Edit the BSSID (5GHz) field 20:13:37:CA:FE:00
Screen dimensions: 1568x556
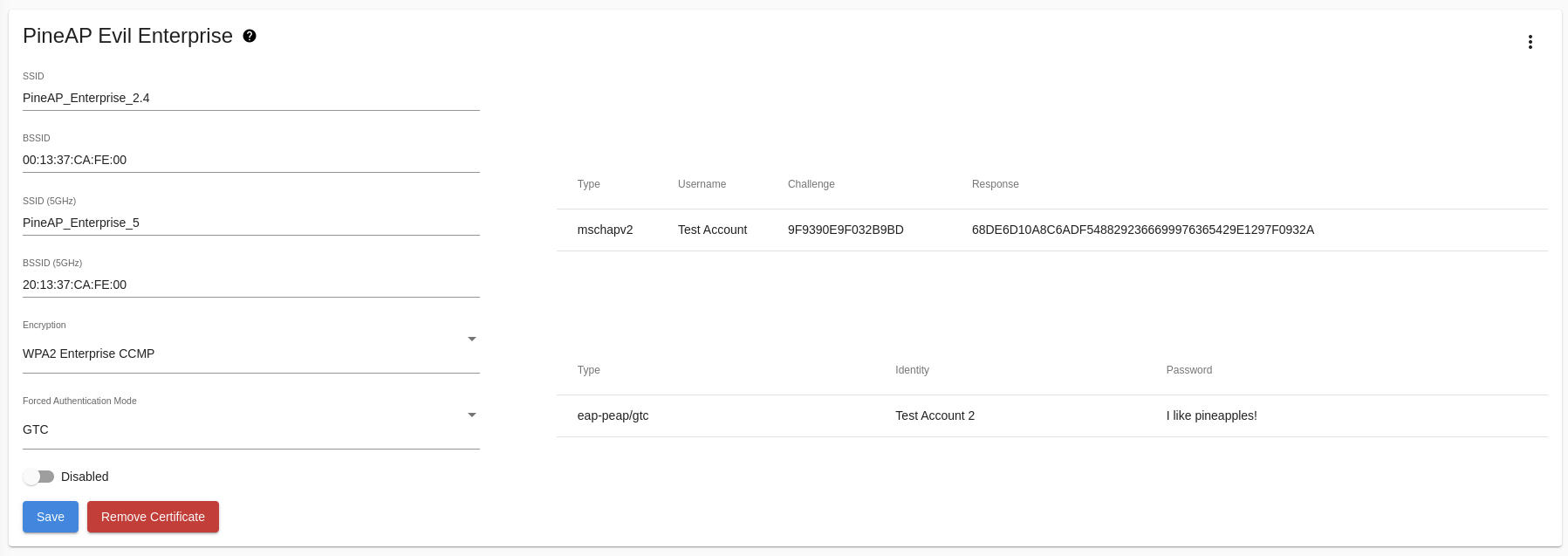251,285
